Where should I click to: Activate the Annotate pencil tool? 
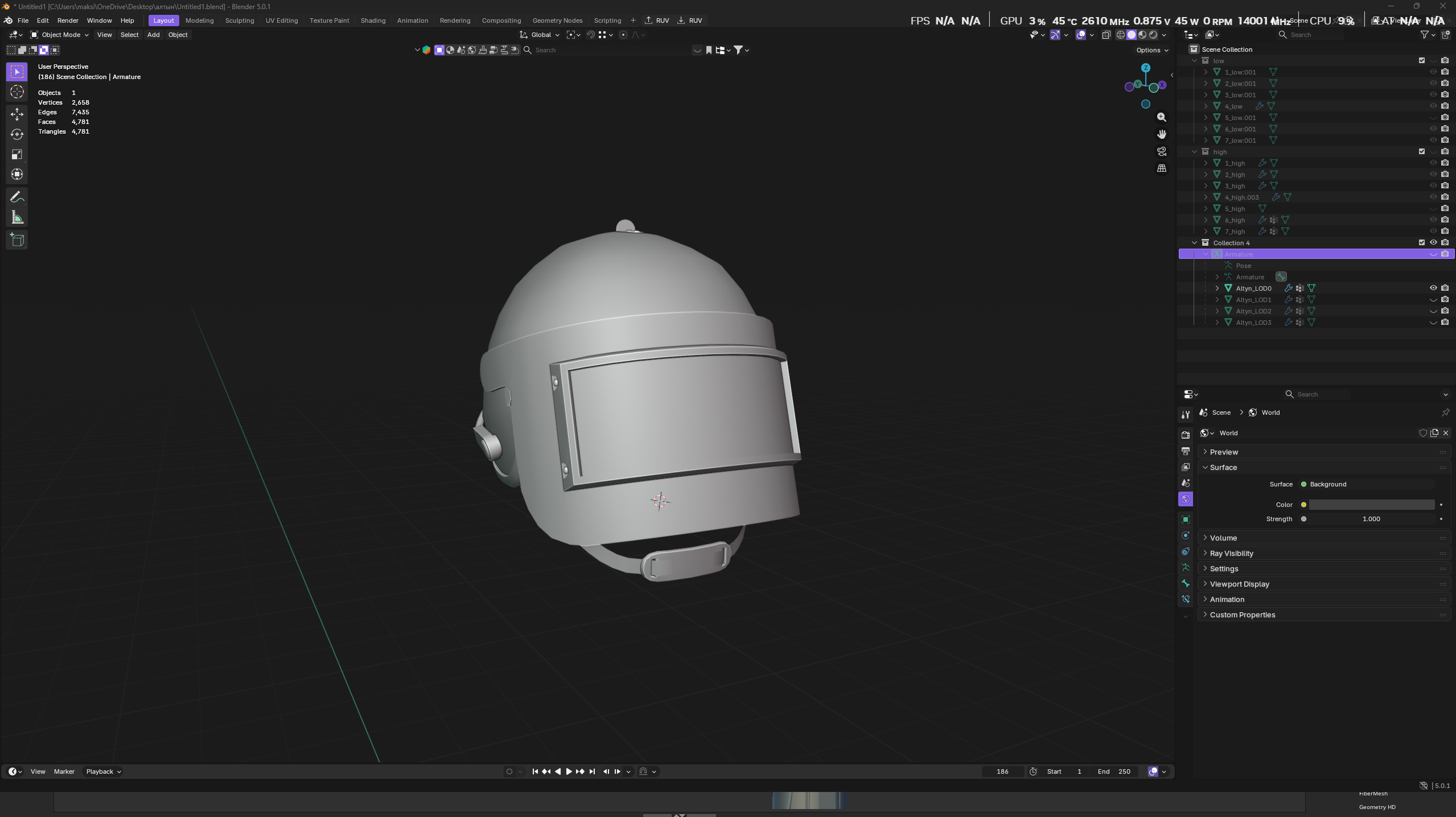(17, 197)
